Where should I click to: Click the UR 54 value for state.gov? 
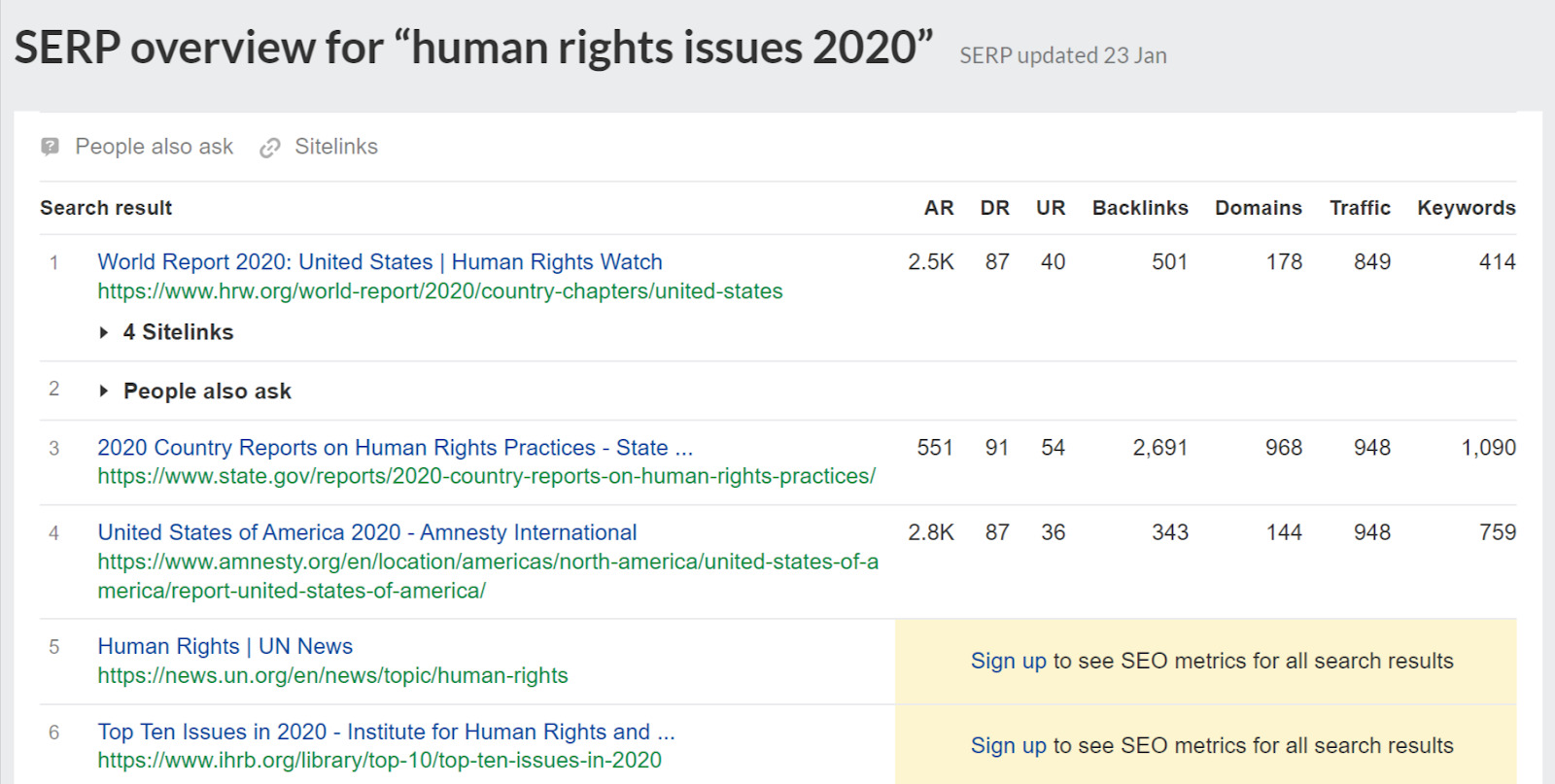1054,447
